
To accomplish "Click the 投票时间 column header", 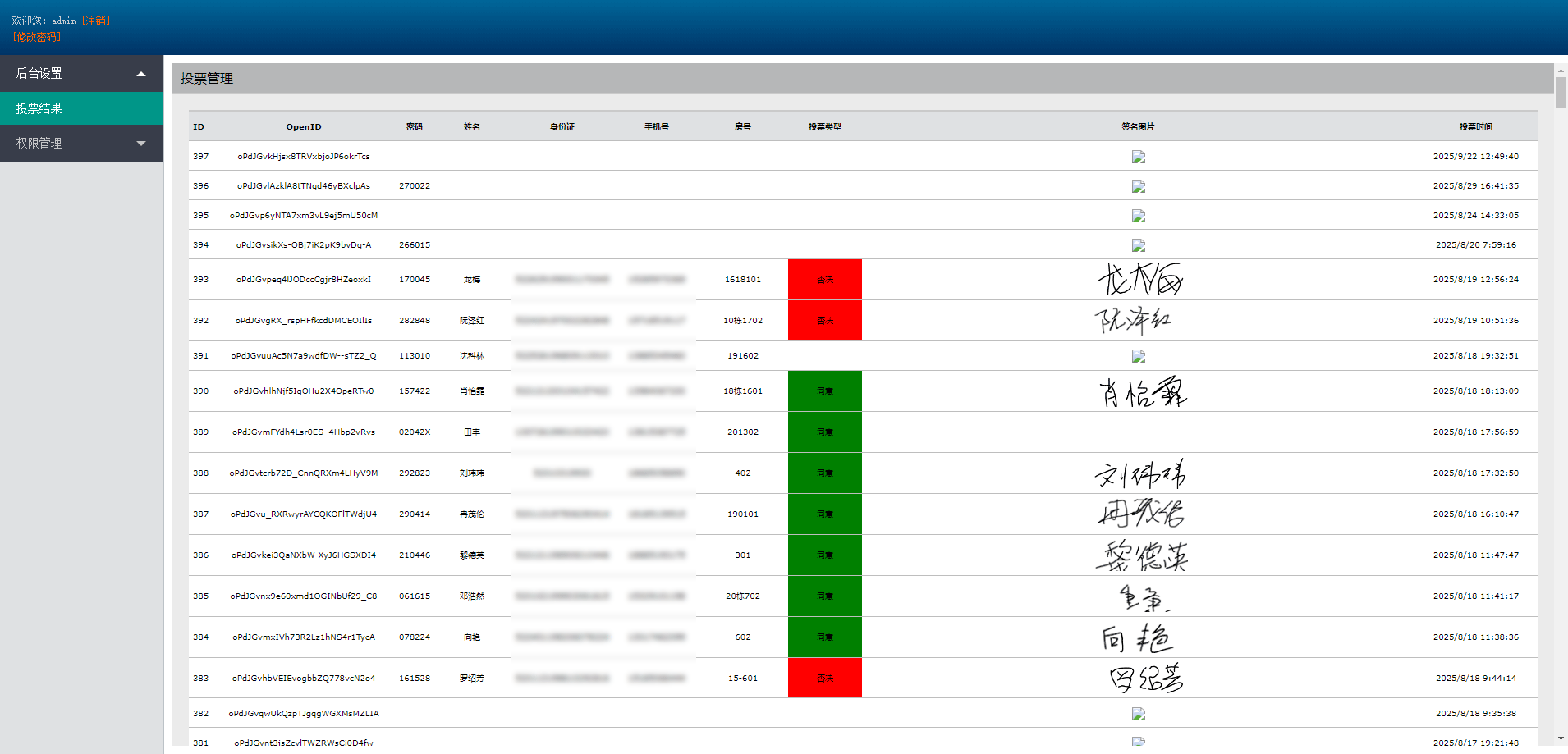I will click(x=1475, y=127).
